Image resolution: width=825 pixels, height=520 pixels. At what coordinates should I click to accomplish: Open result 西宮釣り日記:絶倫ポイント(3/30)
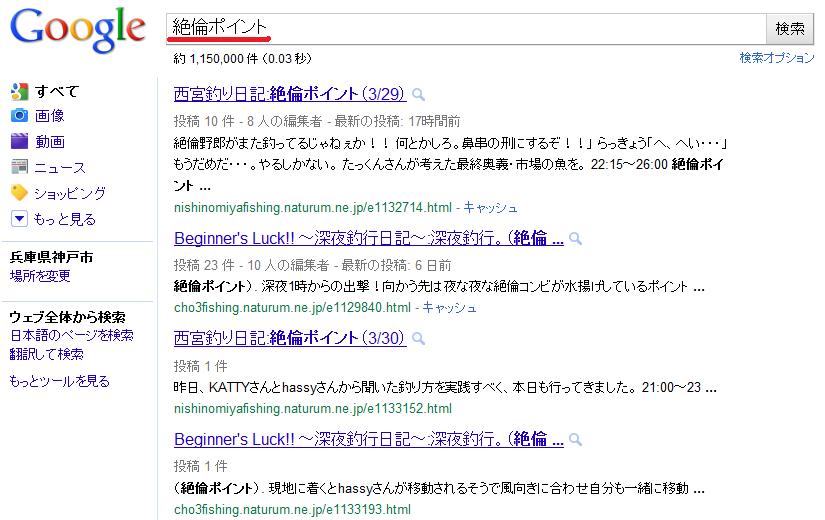point(289,338)
